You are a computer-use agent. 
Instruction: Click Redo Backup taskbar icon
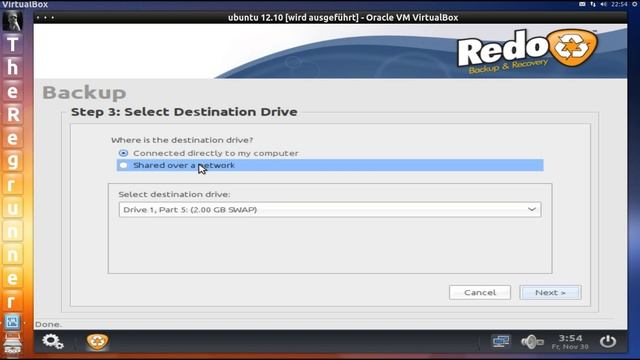(x=97, y=341)
